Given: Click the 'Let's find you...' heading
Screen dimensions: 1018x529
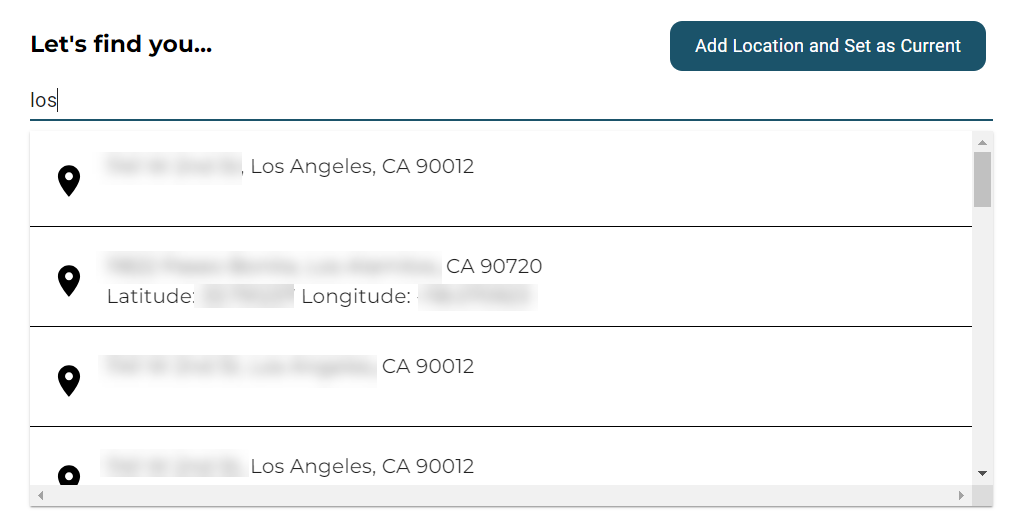Looking at the screenshot, I should tap(121, 44).
